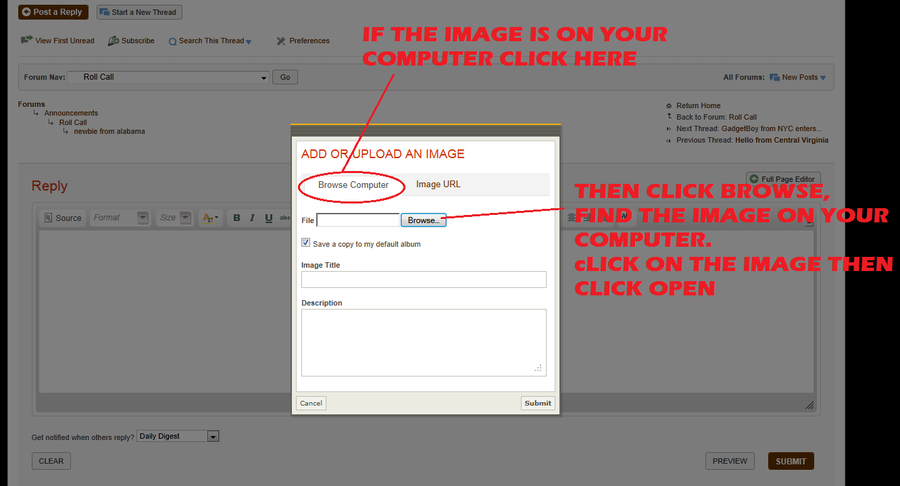Open the Daily Digest notification dropdown
Viewport: 900px width, 486px height.
tap(212, 436)
